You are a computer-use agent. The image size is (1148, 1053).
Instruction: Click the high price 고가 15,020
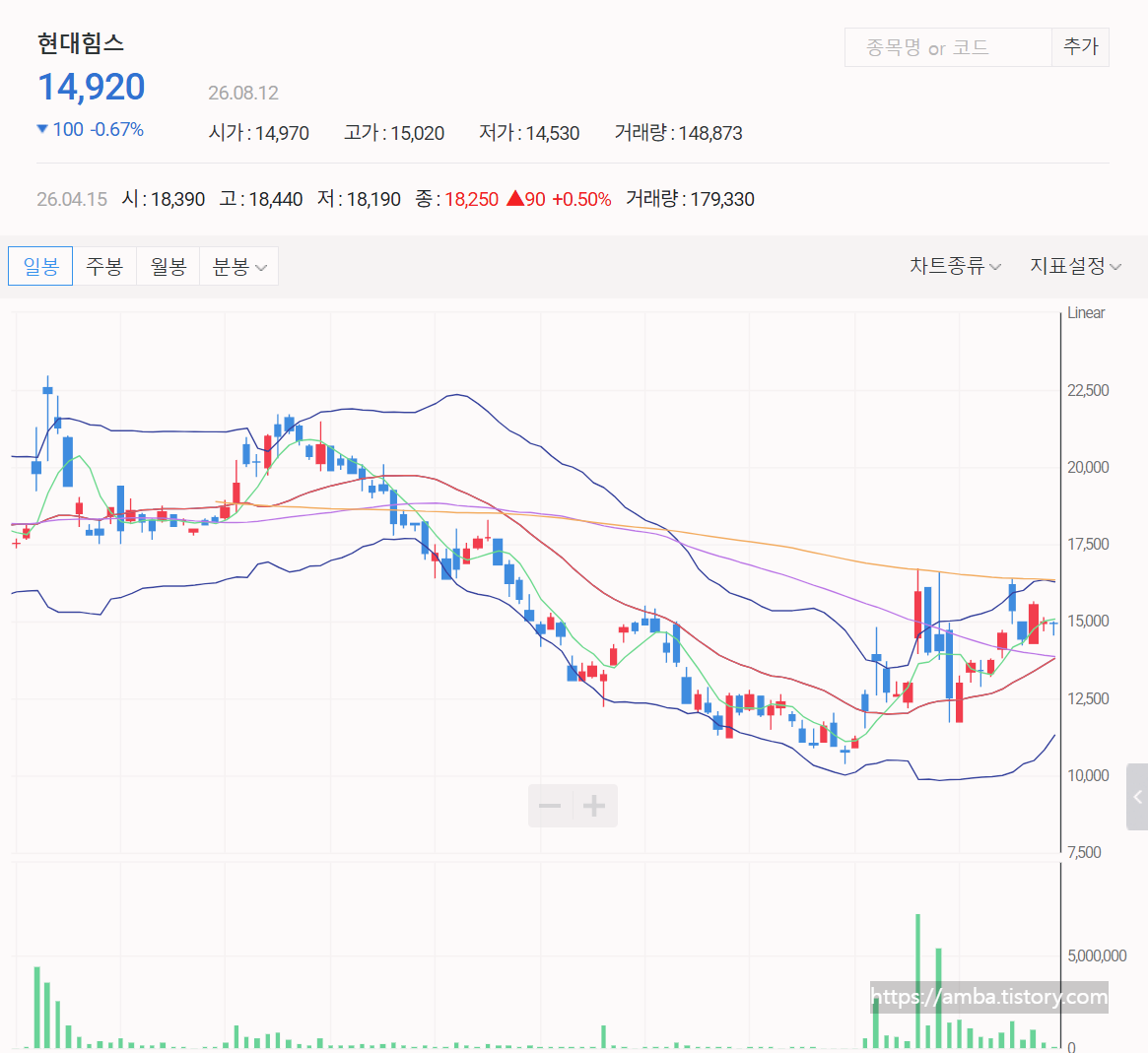pyautogui.click(x=394, y=133)
